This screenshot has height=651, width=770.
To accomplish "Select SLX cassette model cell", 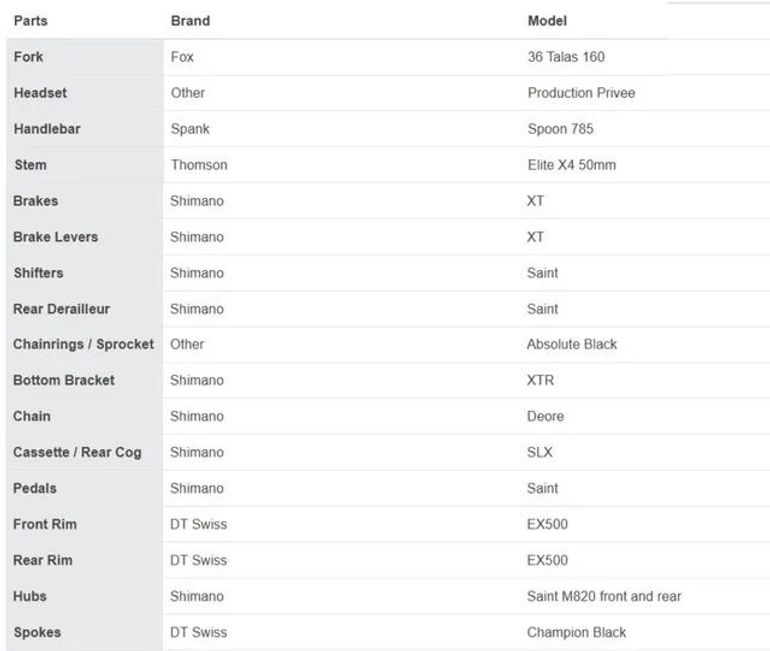I will pos(539,452).
